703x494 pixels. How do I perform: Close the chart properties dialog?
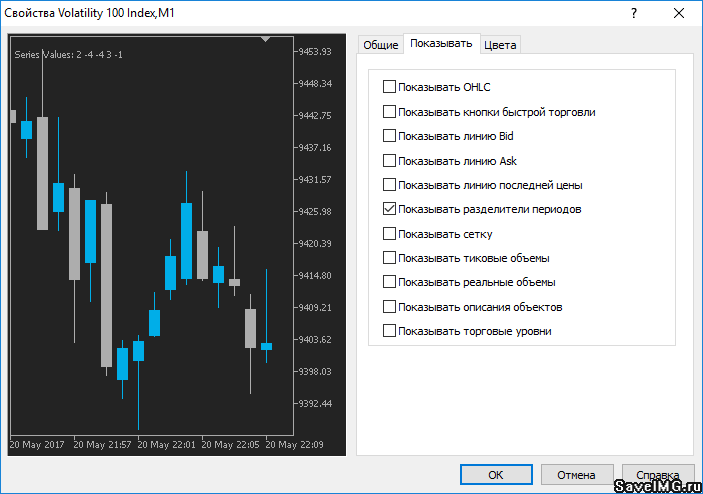coord(680,12)
